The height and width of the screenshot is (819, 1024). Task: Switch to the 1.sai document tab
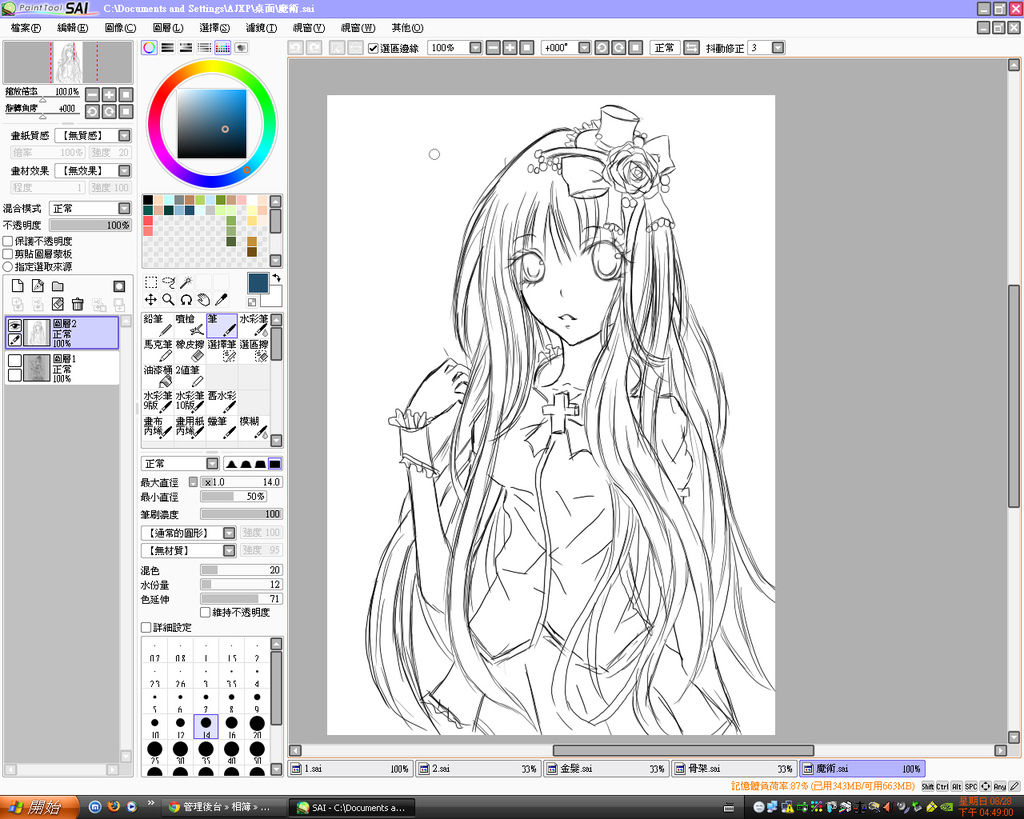click(x=350, y=769)
